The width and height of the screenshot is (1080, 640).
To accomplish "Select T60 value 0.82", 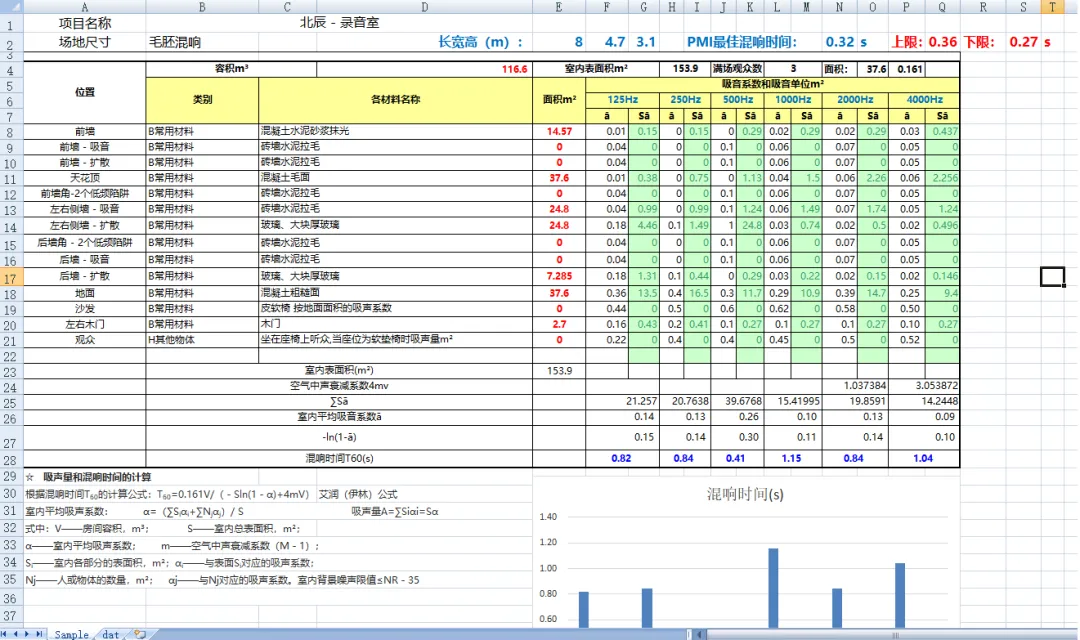I will coord(621,459).
